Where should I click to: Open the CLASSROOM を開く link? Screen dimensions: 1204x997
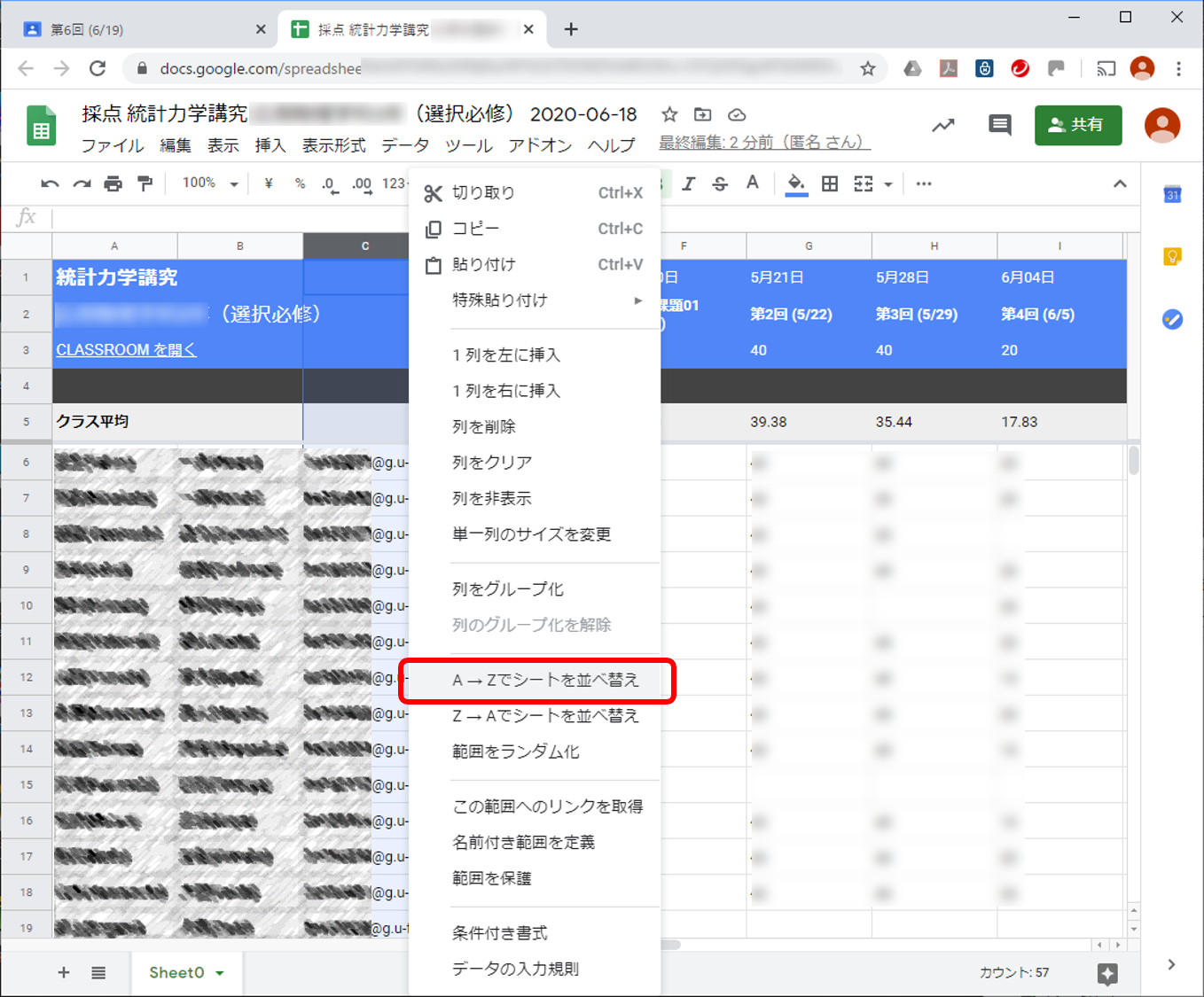click(127, 350)
